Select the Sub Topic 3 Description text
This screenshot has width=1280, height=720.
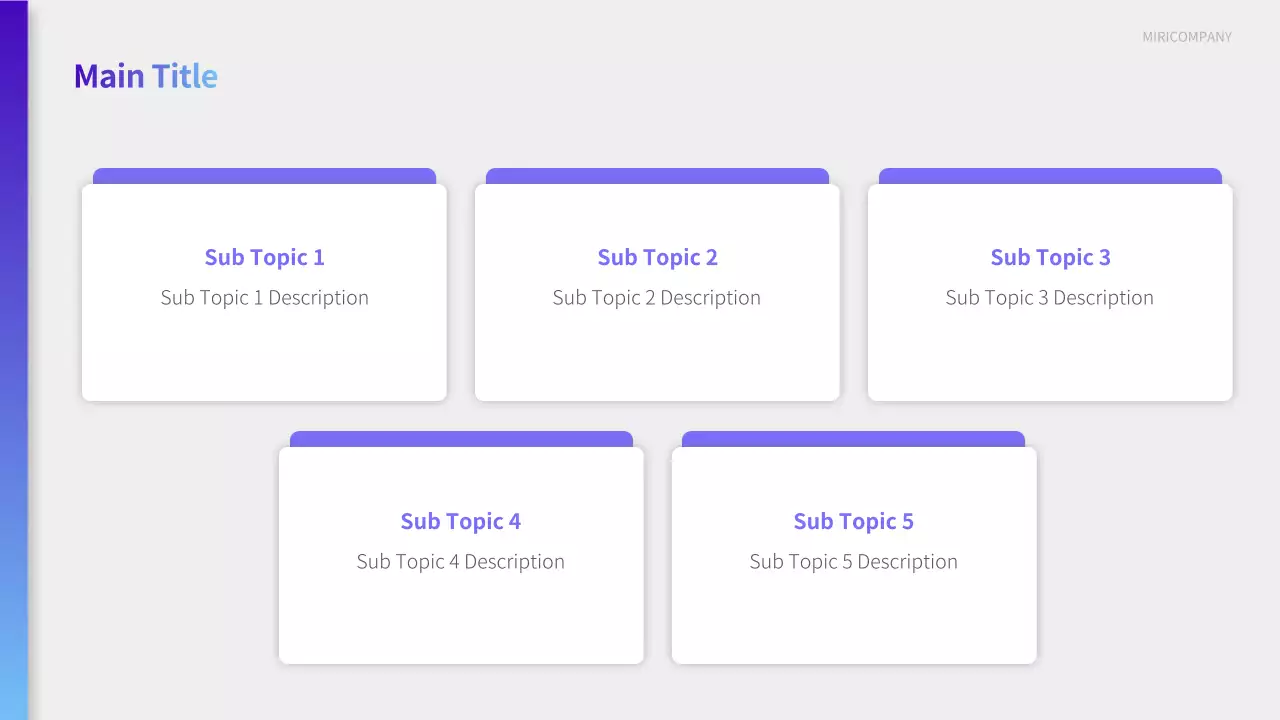1049,298
